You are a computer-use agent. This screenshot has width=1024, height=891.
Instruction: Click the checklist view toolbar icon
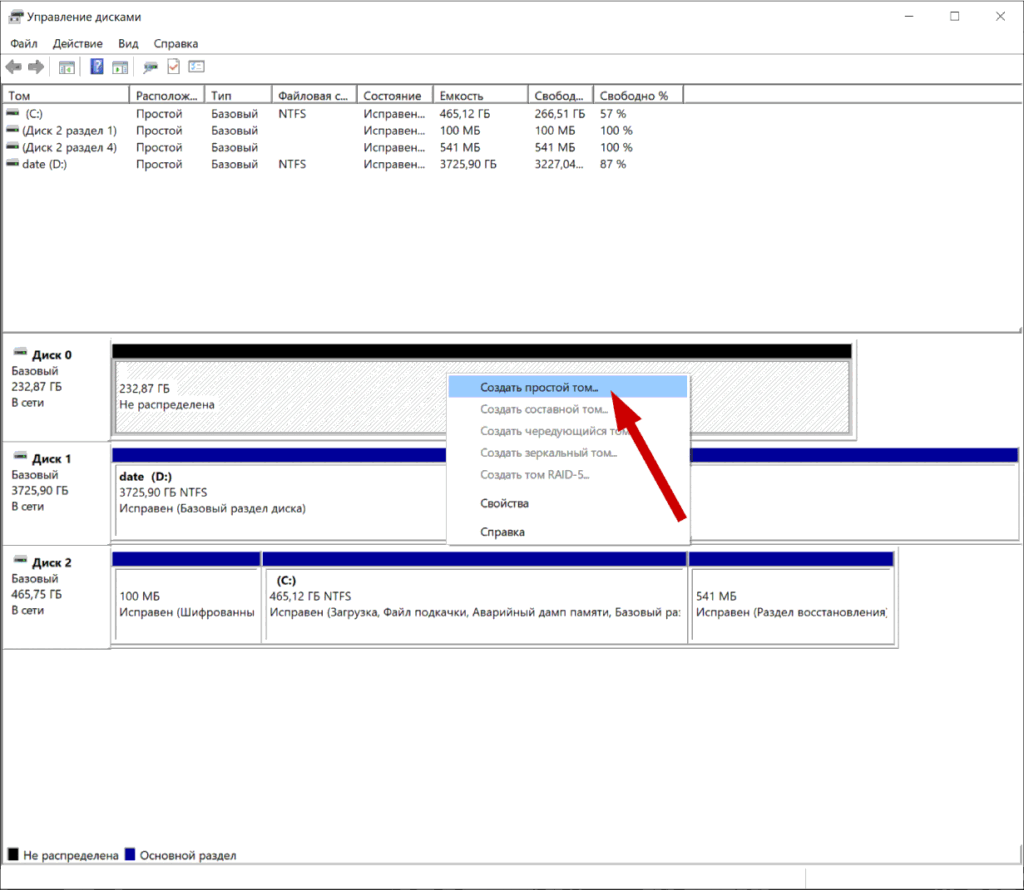[197, 67]
